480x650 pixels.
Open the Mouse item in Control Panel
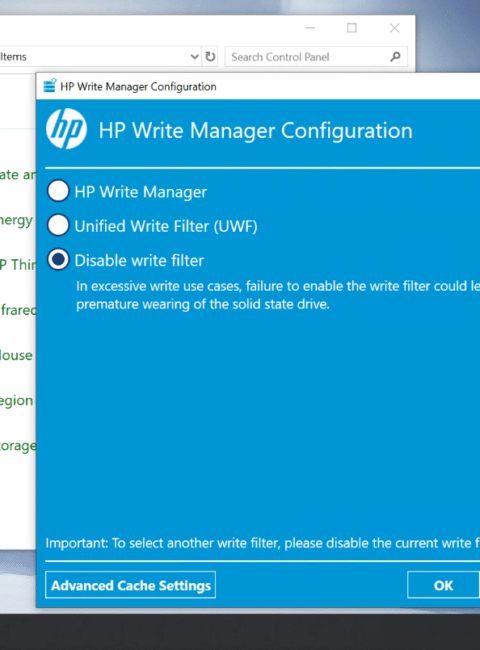pos(16,355)
